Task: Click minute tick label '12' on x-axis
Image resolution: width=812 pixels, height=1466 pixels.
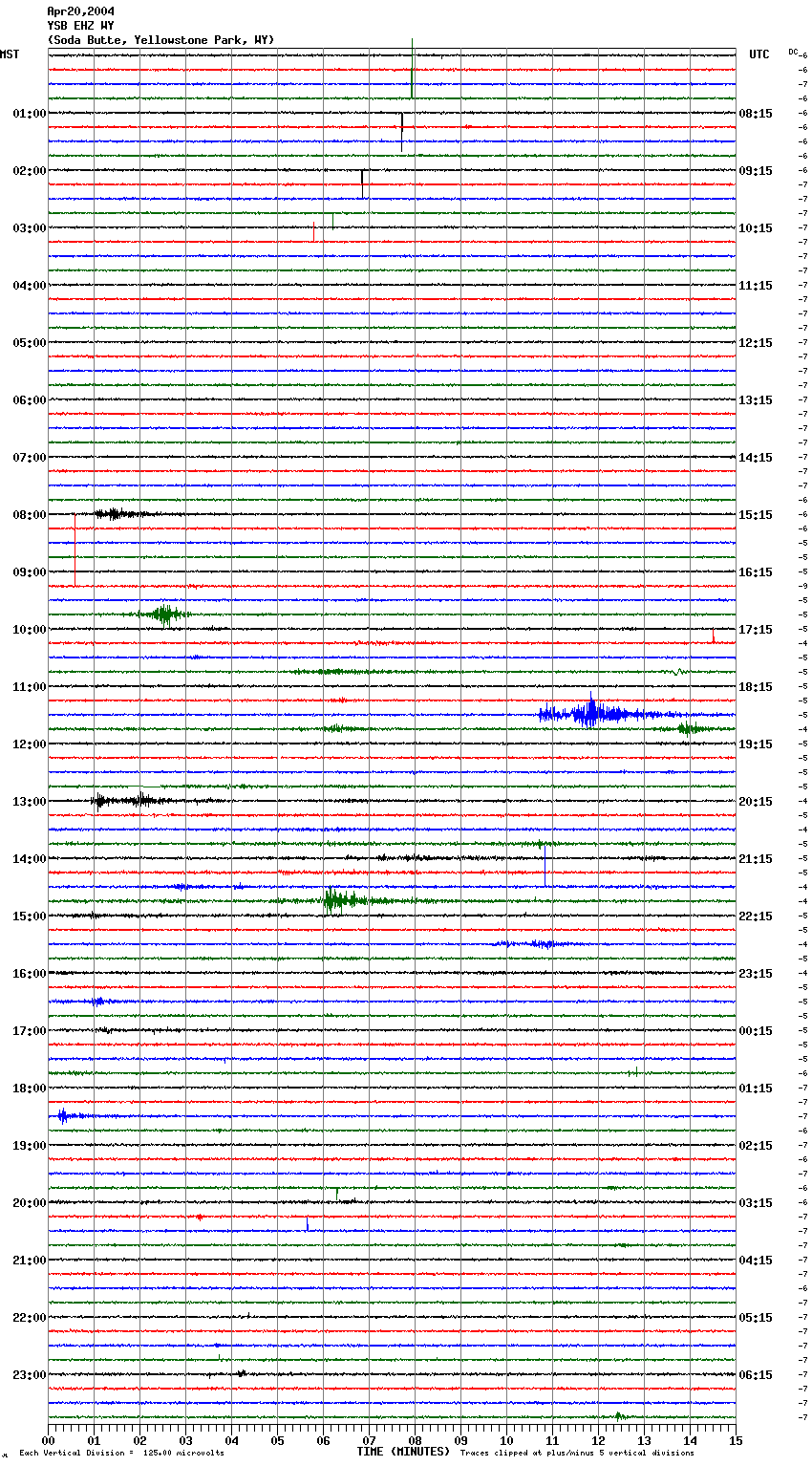Action: point(598,1440)
